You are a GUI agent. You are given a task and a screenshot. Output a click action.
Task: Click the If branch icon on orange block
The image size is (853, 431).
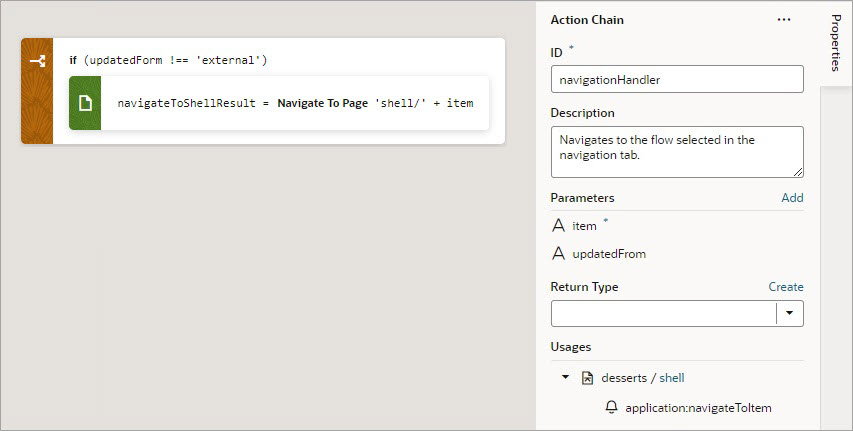[37, 61]
